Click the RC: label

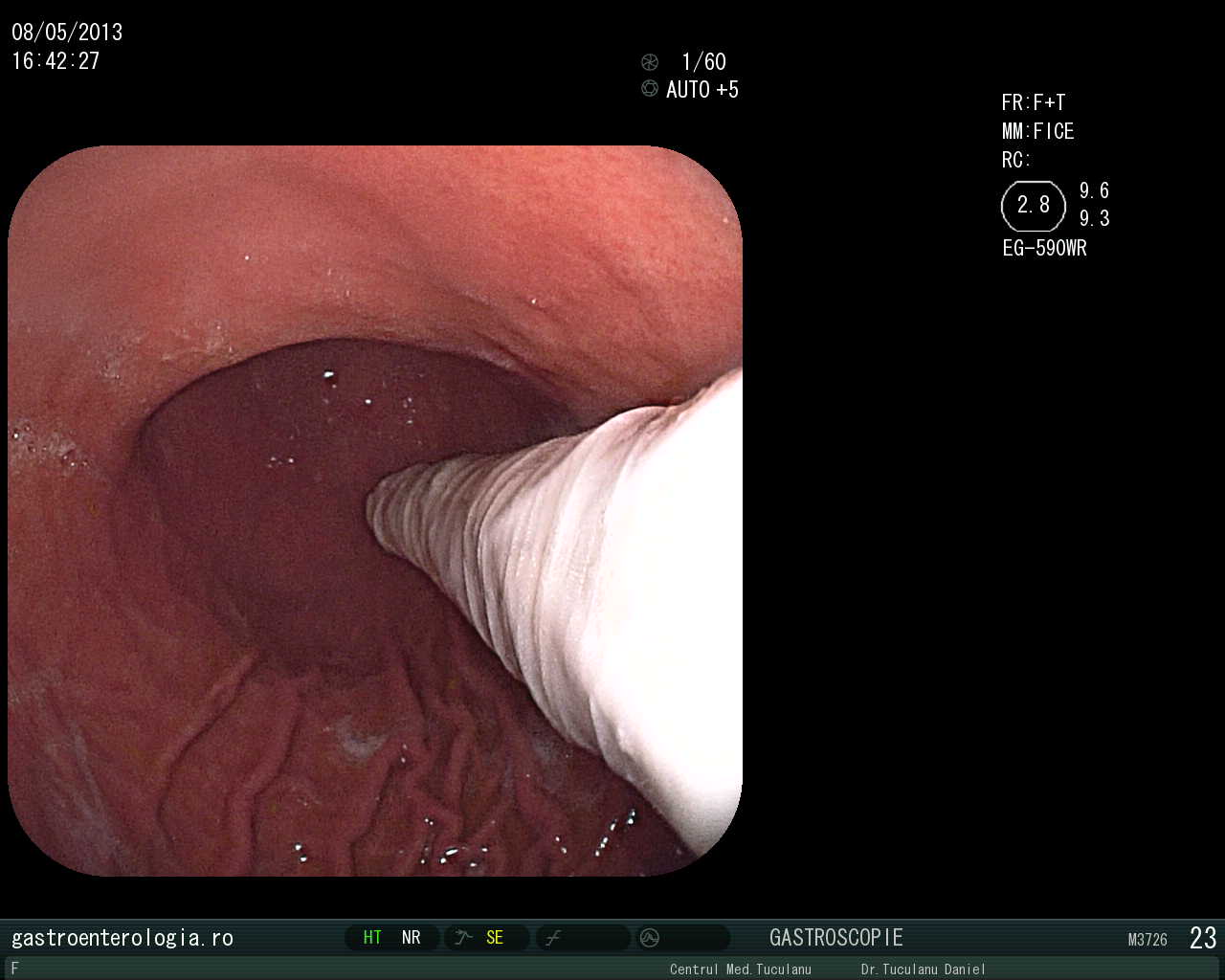1016,160
